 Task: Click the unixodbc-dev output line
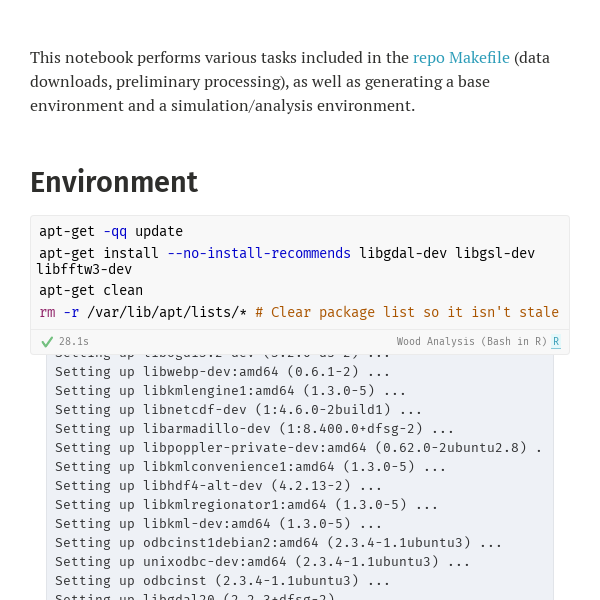pyautogui.click(x=262, y=562)
